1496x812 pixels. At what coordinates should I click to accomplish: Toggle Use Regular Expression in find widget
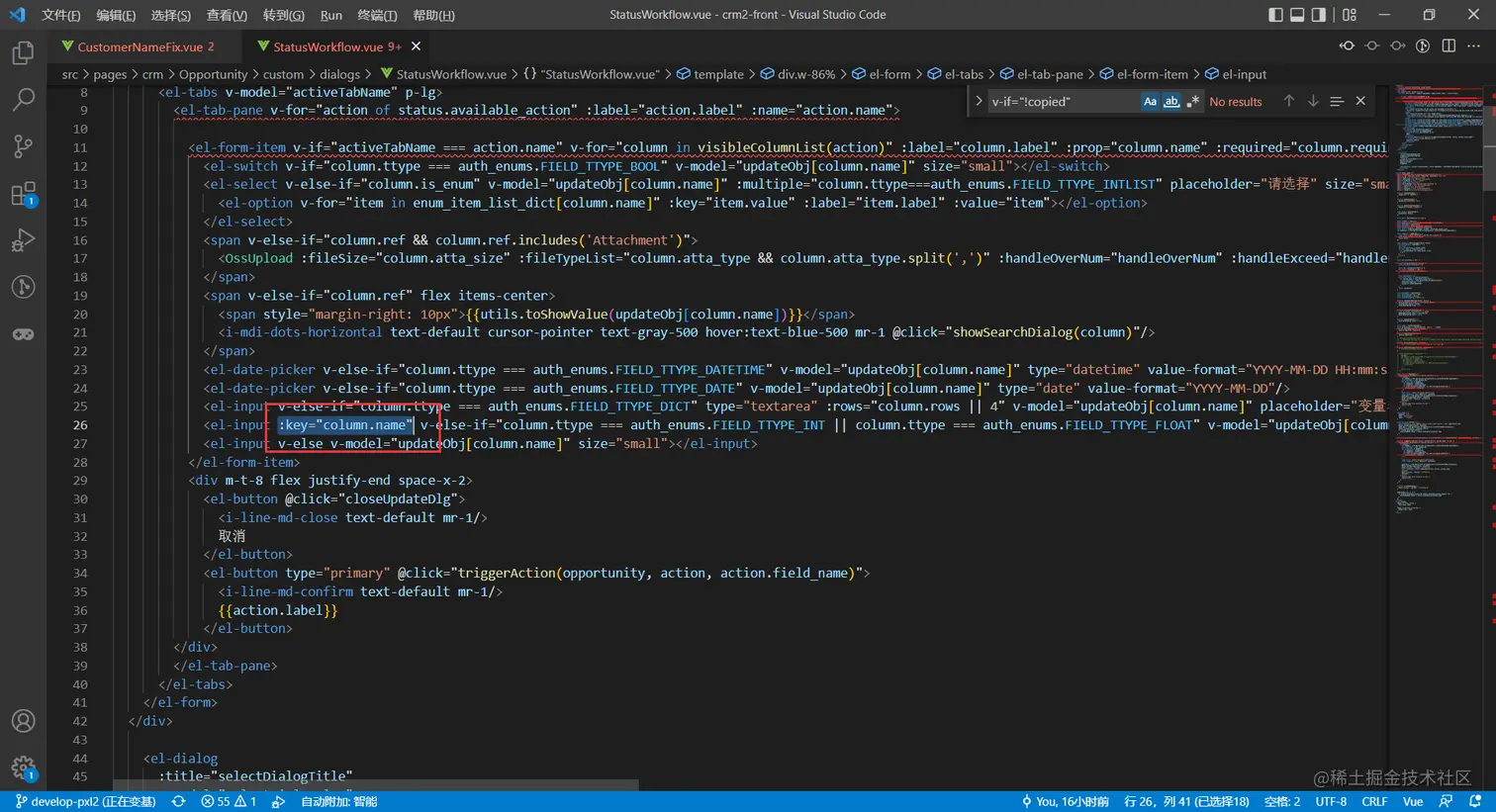(1193, 101)
